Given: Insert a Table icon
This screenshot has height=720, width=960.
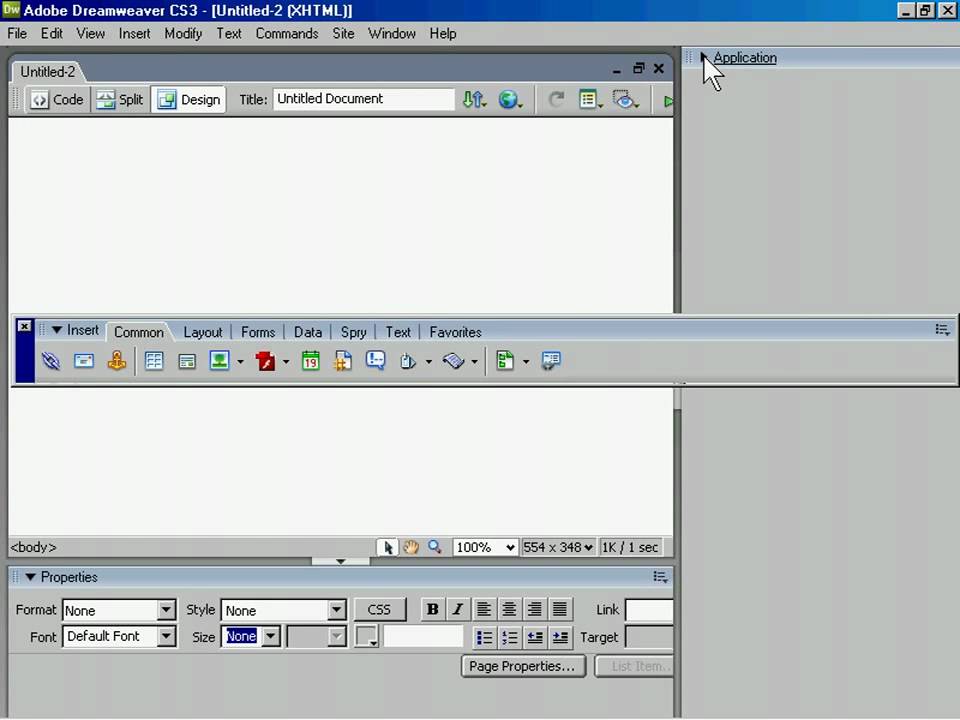Looking at the screenshot, I should click(154, 361).
